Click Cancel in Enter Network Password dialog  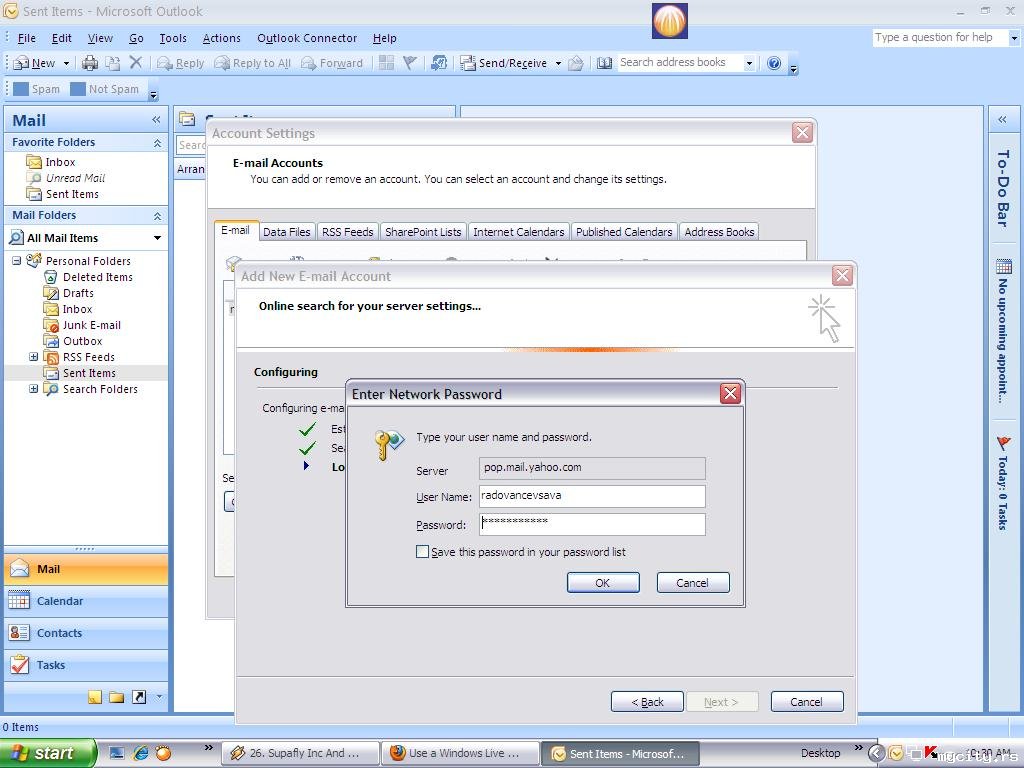(x=692, y=583)
